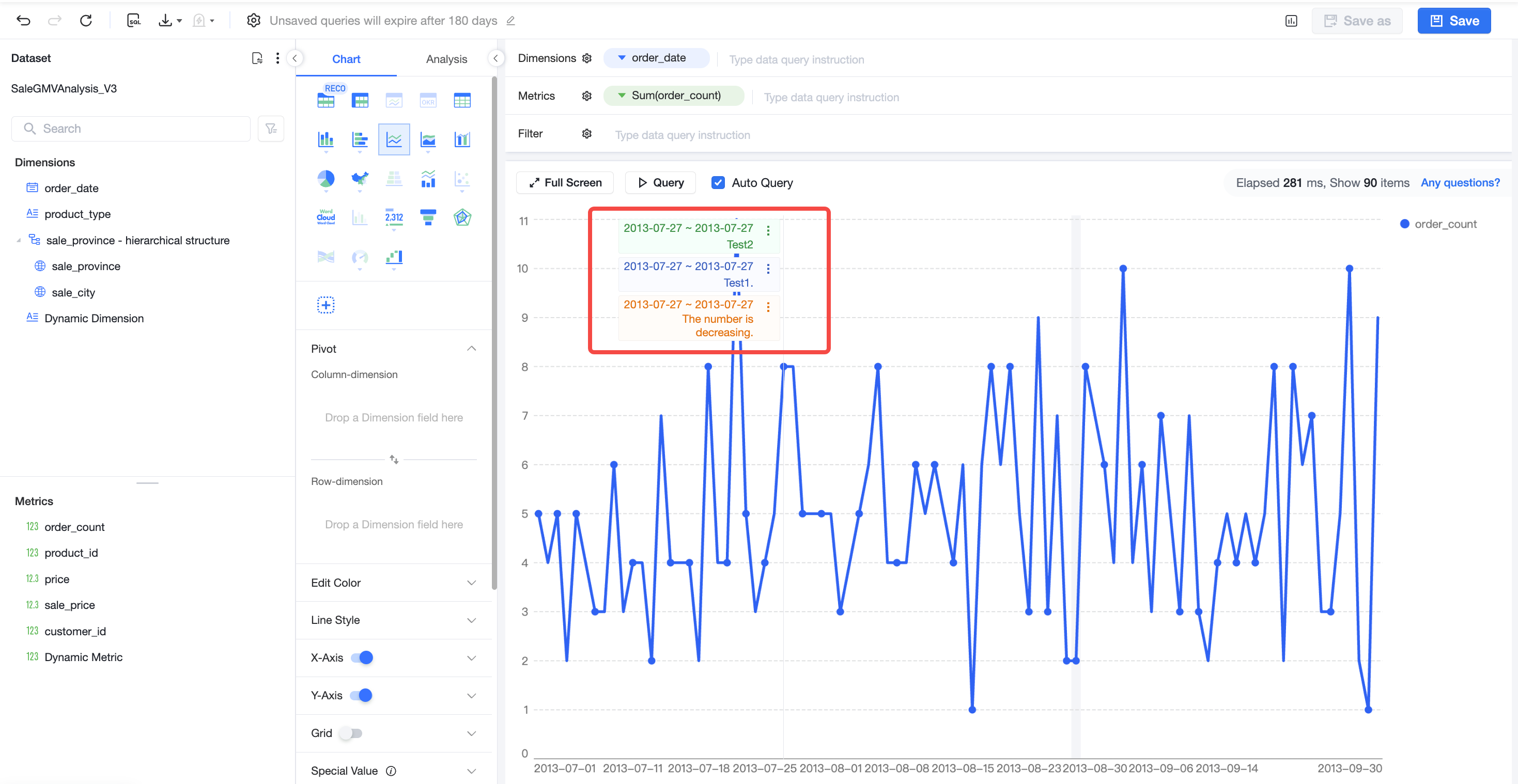The height and width of the screenshot is (784, 1518).
Task: Open the Any questions? link
Action: tap(1460, 183)
